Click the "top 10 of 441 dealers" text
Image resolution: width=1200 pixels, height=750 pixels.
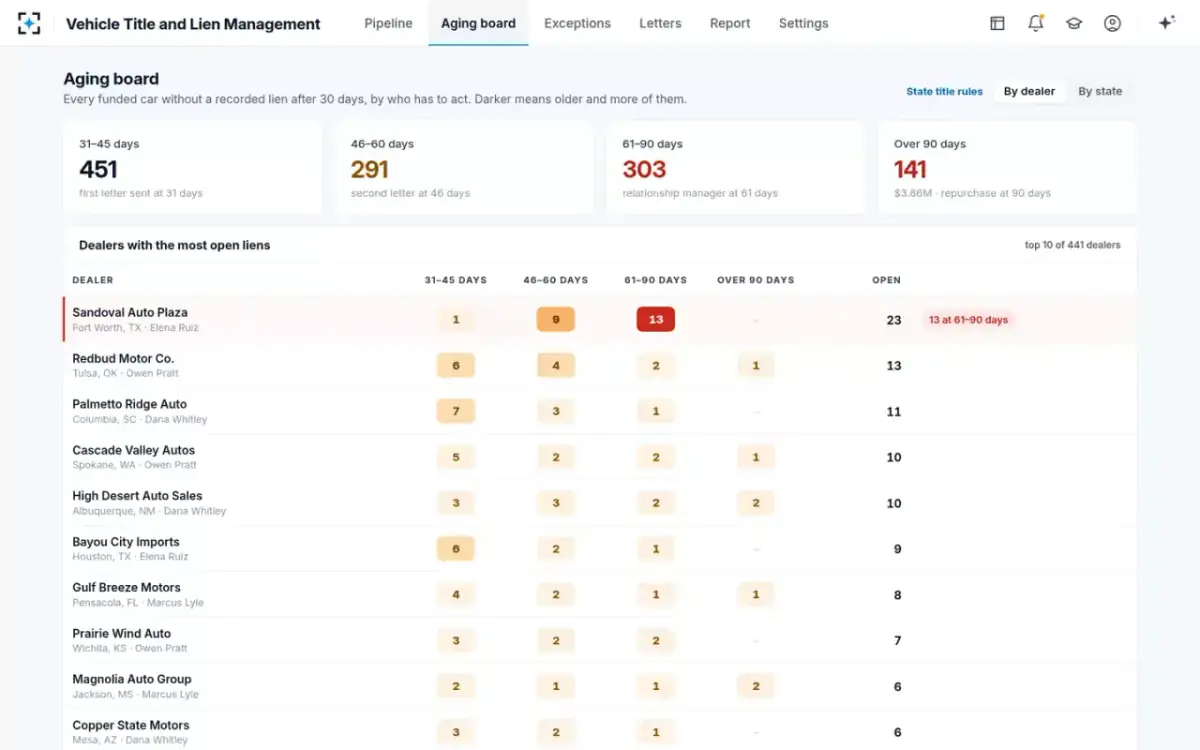1073,245
